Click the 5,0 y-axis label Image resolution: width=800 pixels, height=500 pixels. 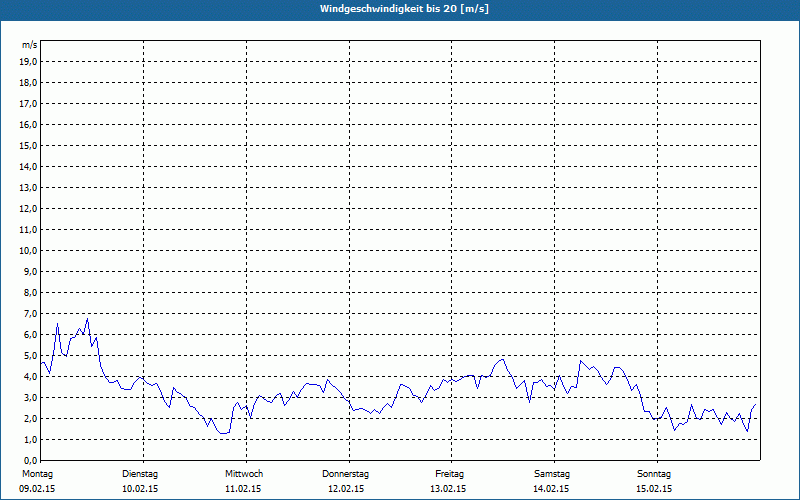pos(30,356)
